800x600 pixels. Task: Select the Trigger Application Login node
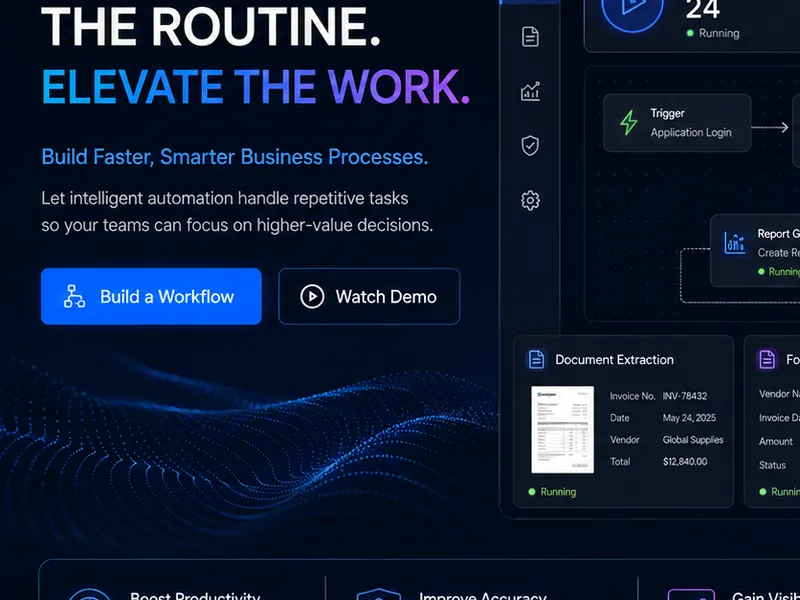[677, 123]
